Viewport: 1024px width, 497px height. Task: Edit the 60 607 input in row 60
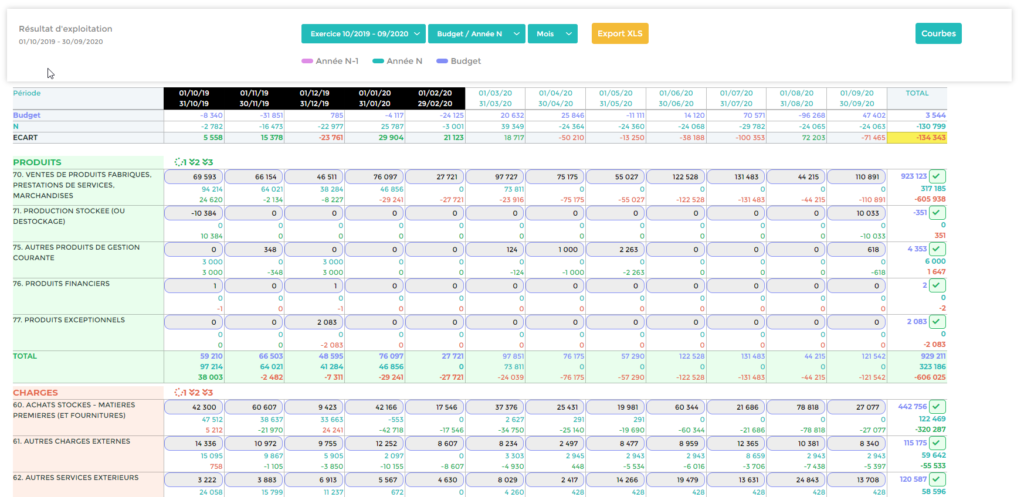coord(254,408)
